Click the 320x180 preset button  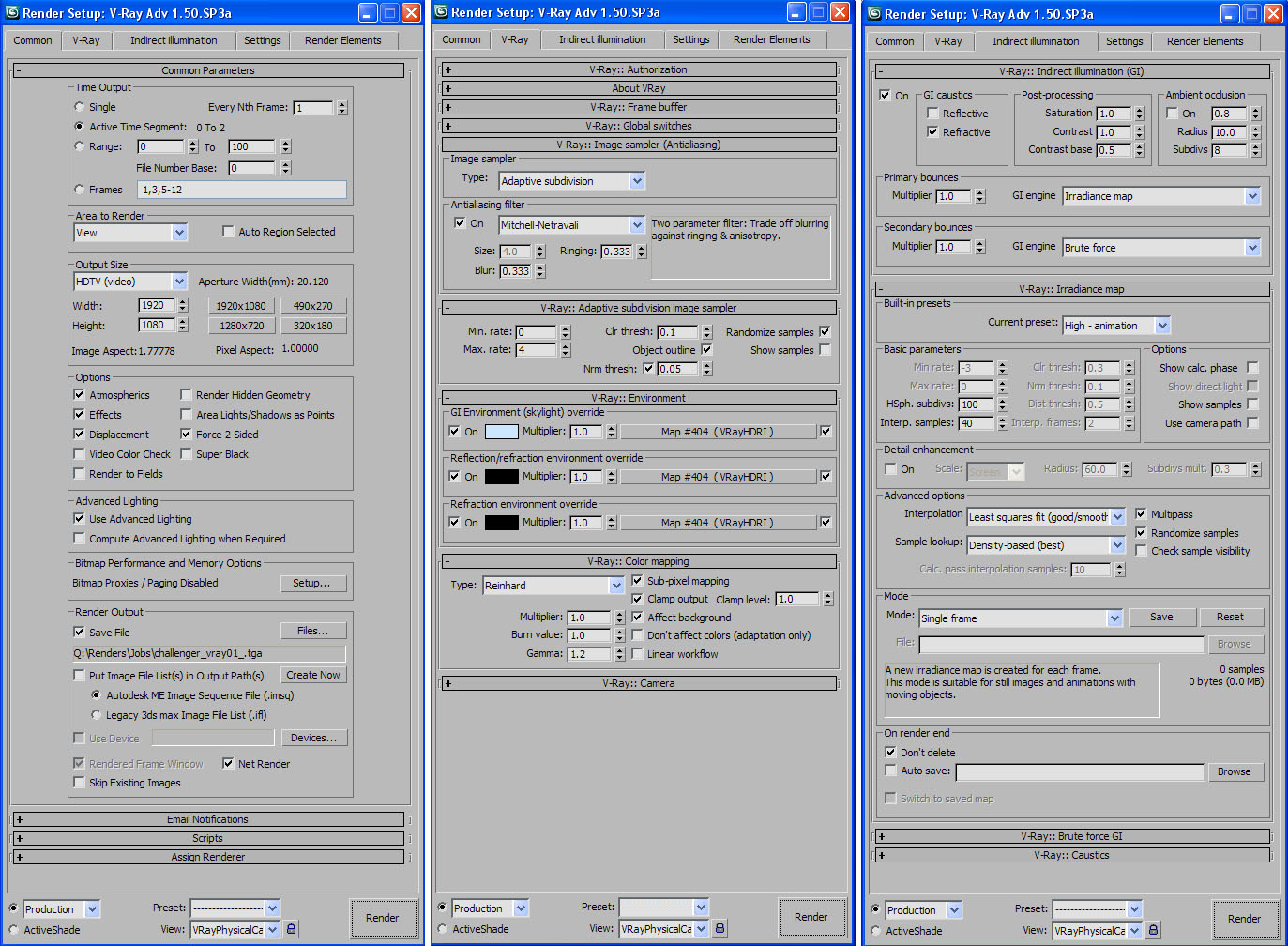coord(312,326)
